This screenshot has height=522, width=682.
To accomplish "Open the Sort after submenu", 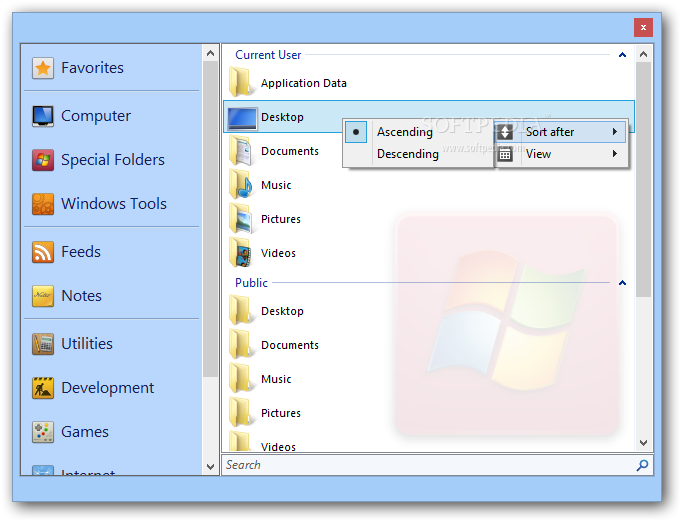I will click(562, 132).
